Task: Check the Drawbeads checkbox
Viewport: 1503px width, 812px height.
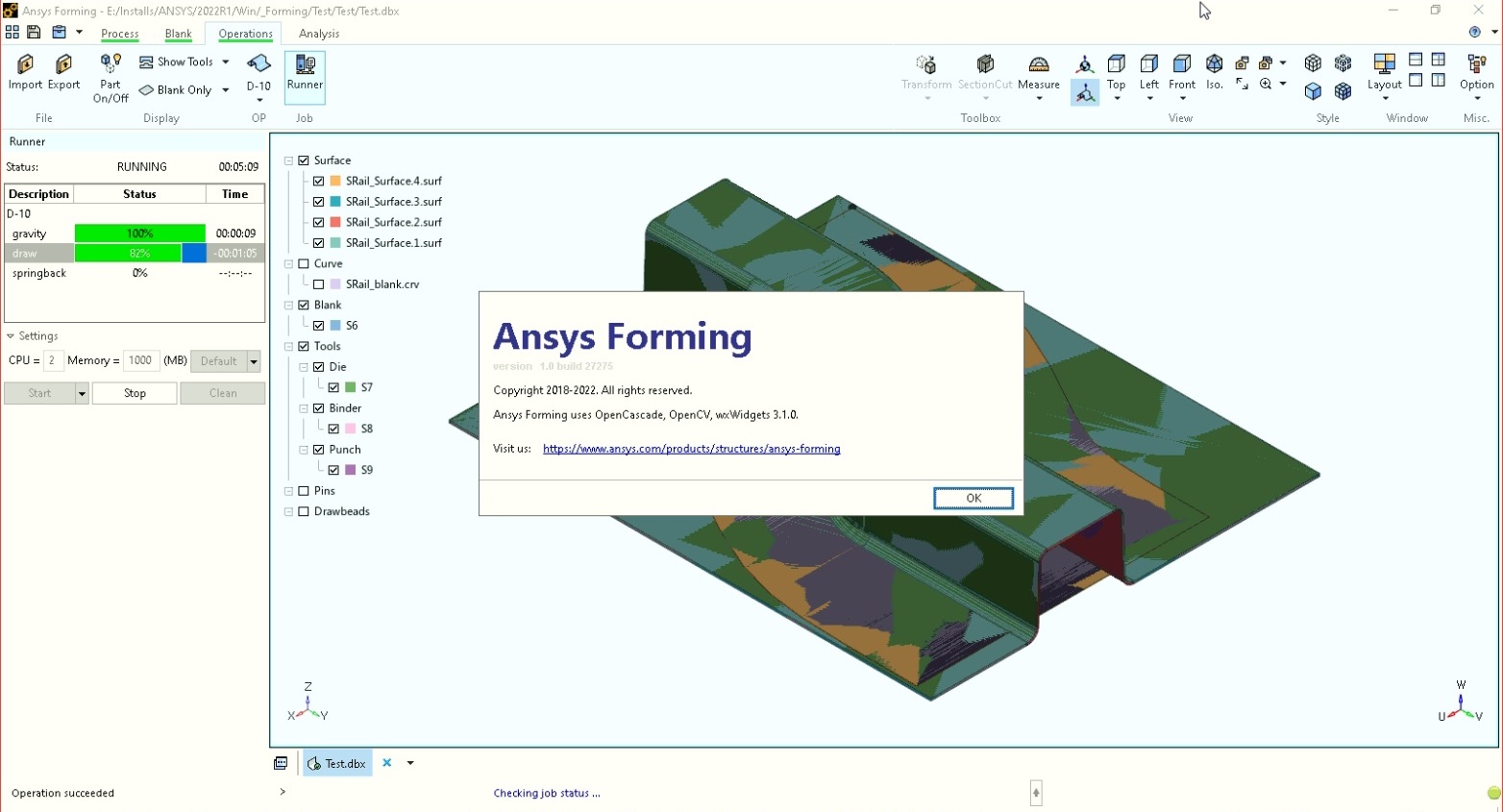Action: point(304,511)
